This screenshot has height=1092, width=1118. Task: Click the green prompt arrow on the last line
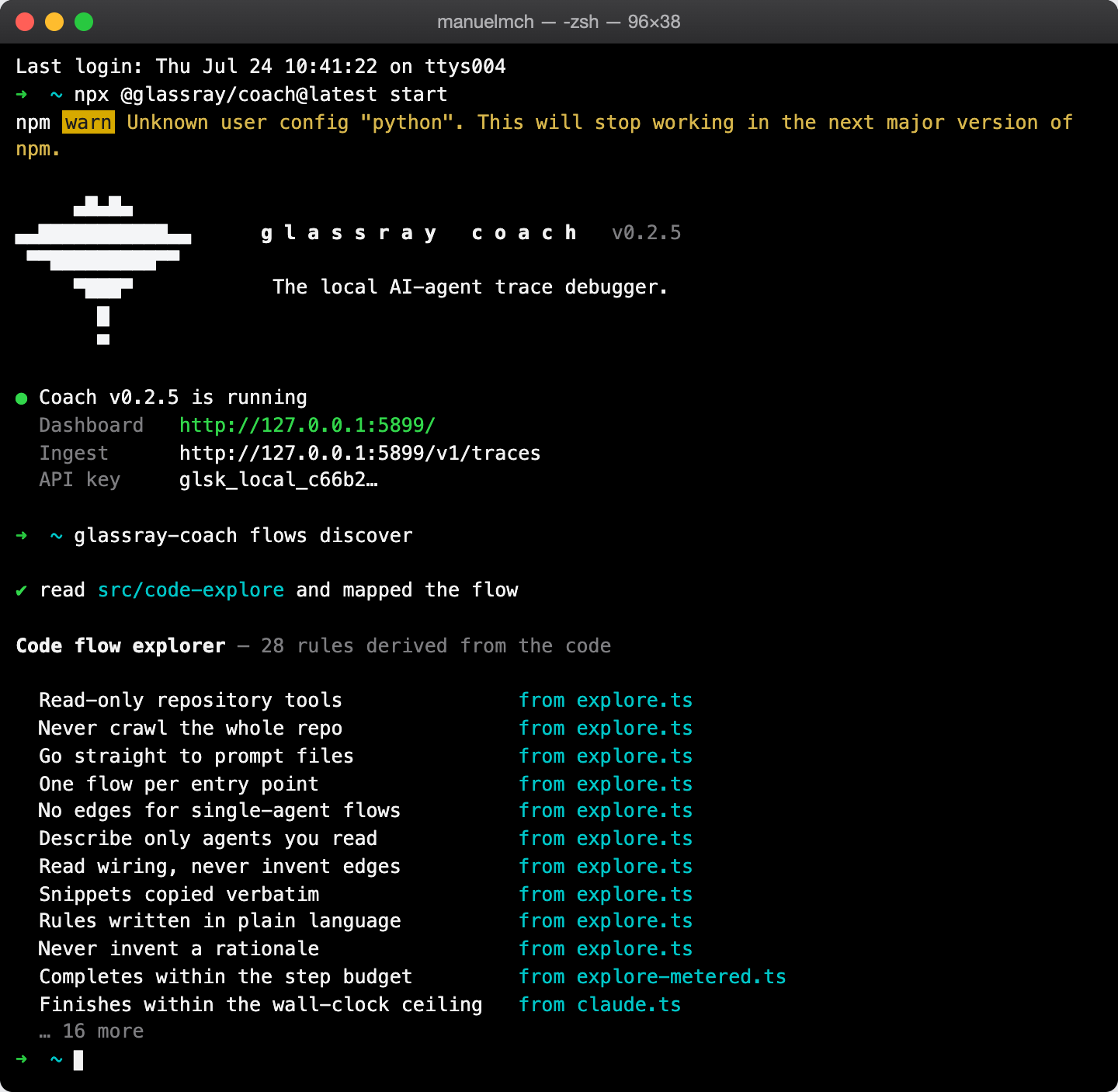pos(22,1059)
